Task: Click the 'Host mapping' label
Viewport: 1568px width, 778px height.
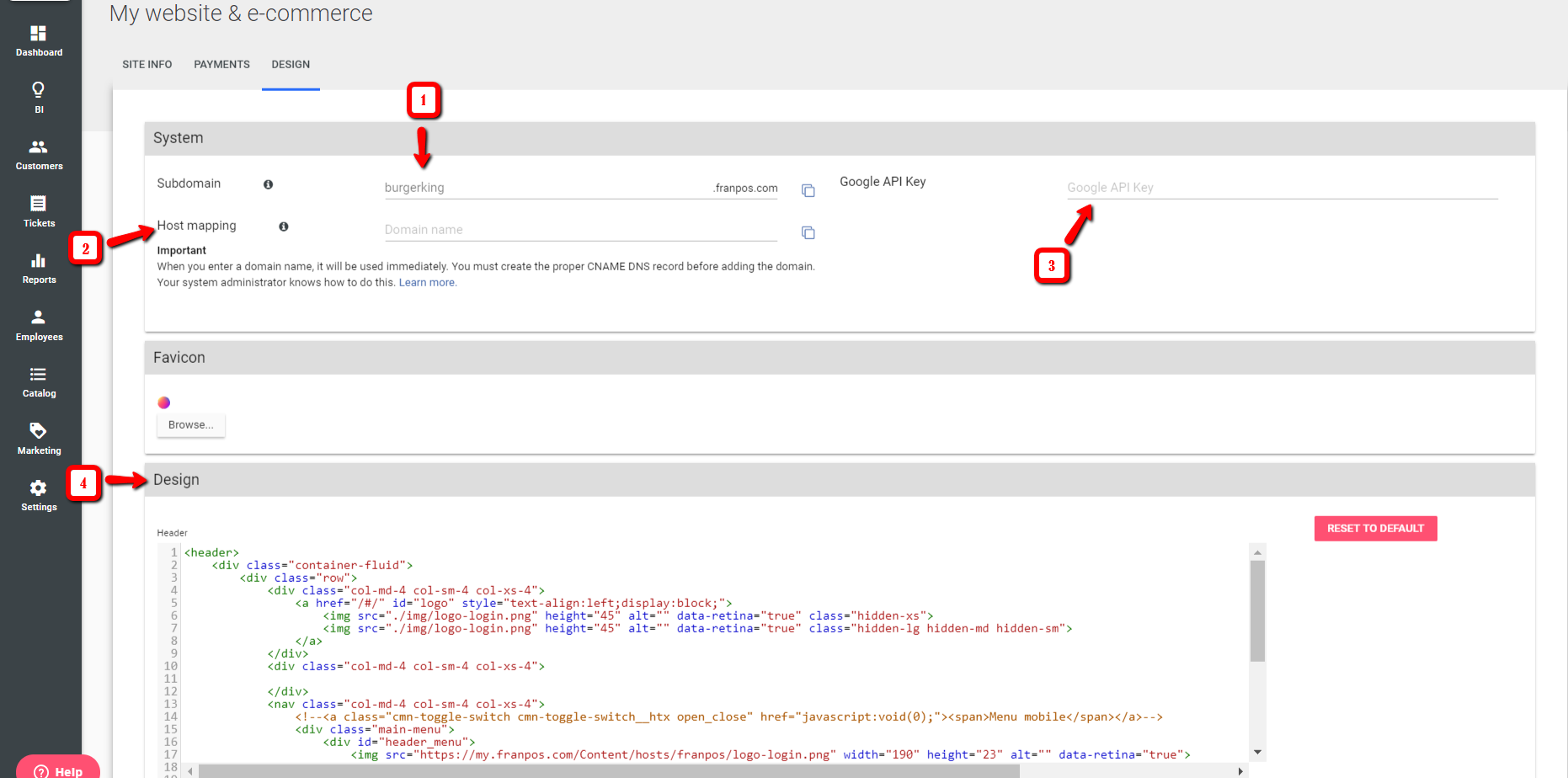Action: [197, 226]
